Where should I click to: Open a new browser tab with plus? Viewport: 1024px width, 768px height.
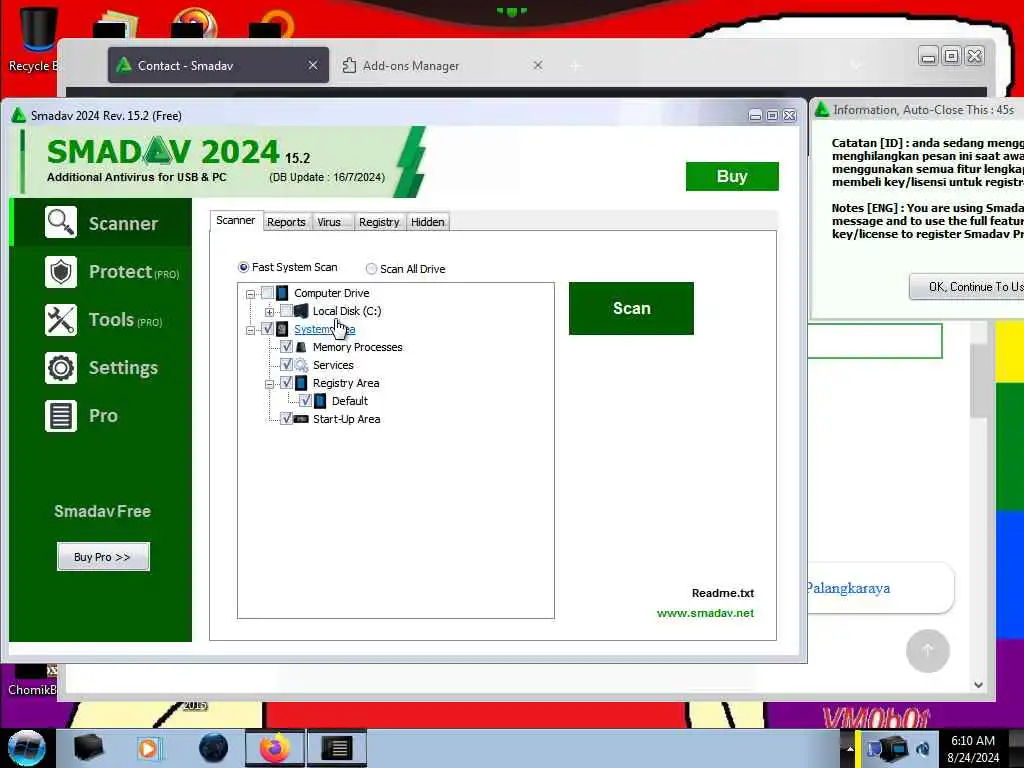click(x=575, y=66)
